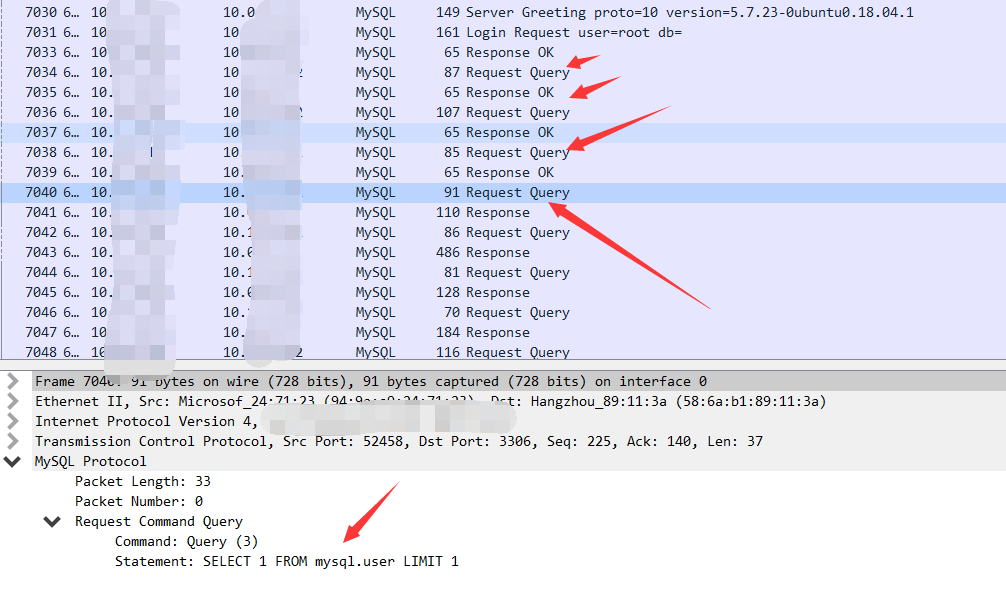Expand Transmission Control Protocol node
The image size is (1006, 595).
click(x=13, y=441)
